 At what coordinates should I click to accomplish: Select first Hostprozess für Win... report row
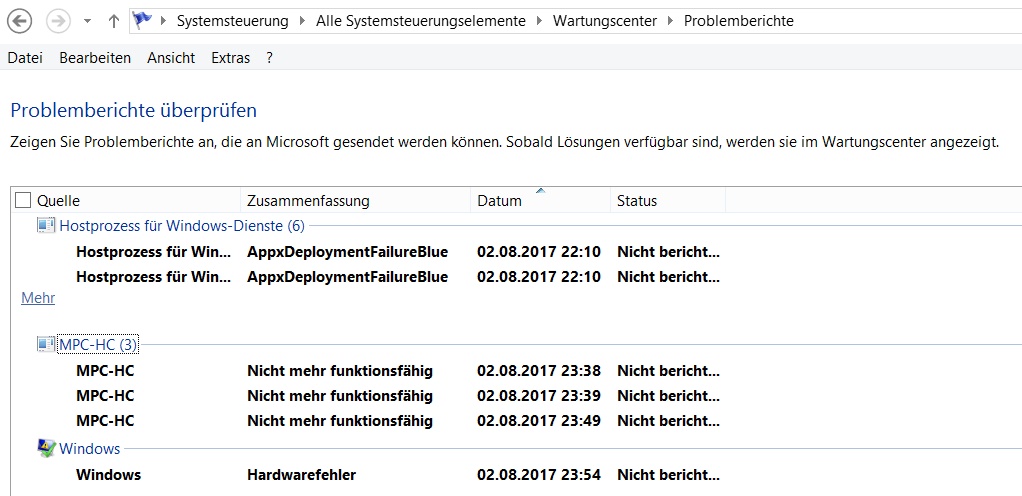(x=153, y=252)
